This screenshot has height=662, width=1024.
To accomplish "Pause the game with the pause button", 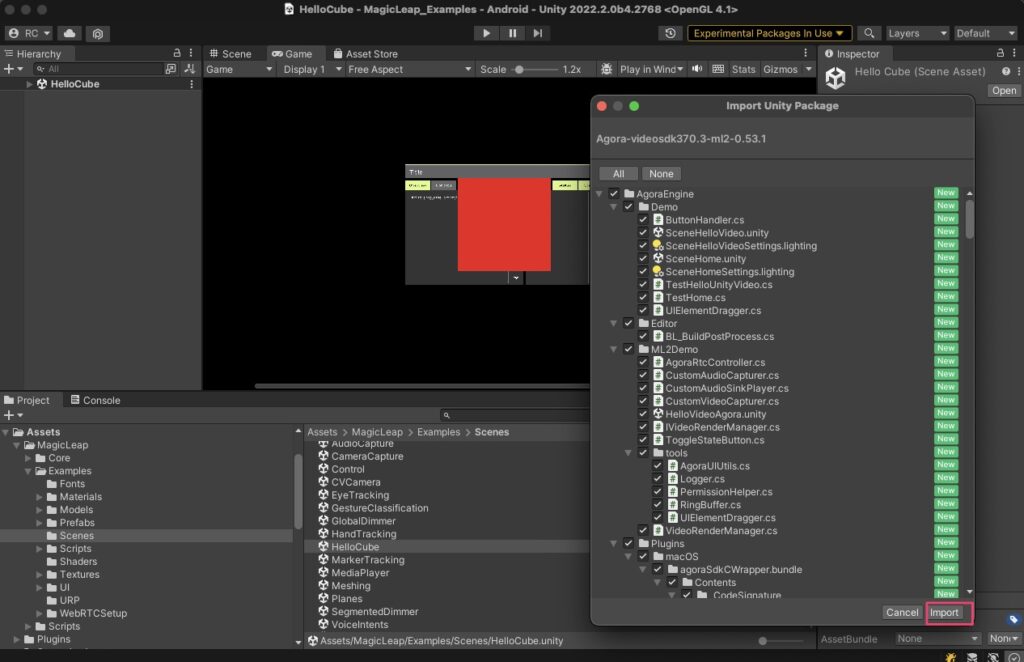I will pos(512,33).
